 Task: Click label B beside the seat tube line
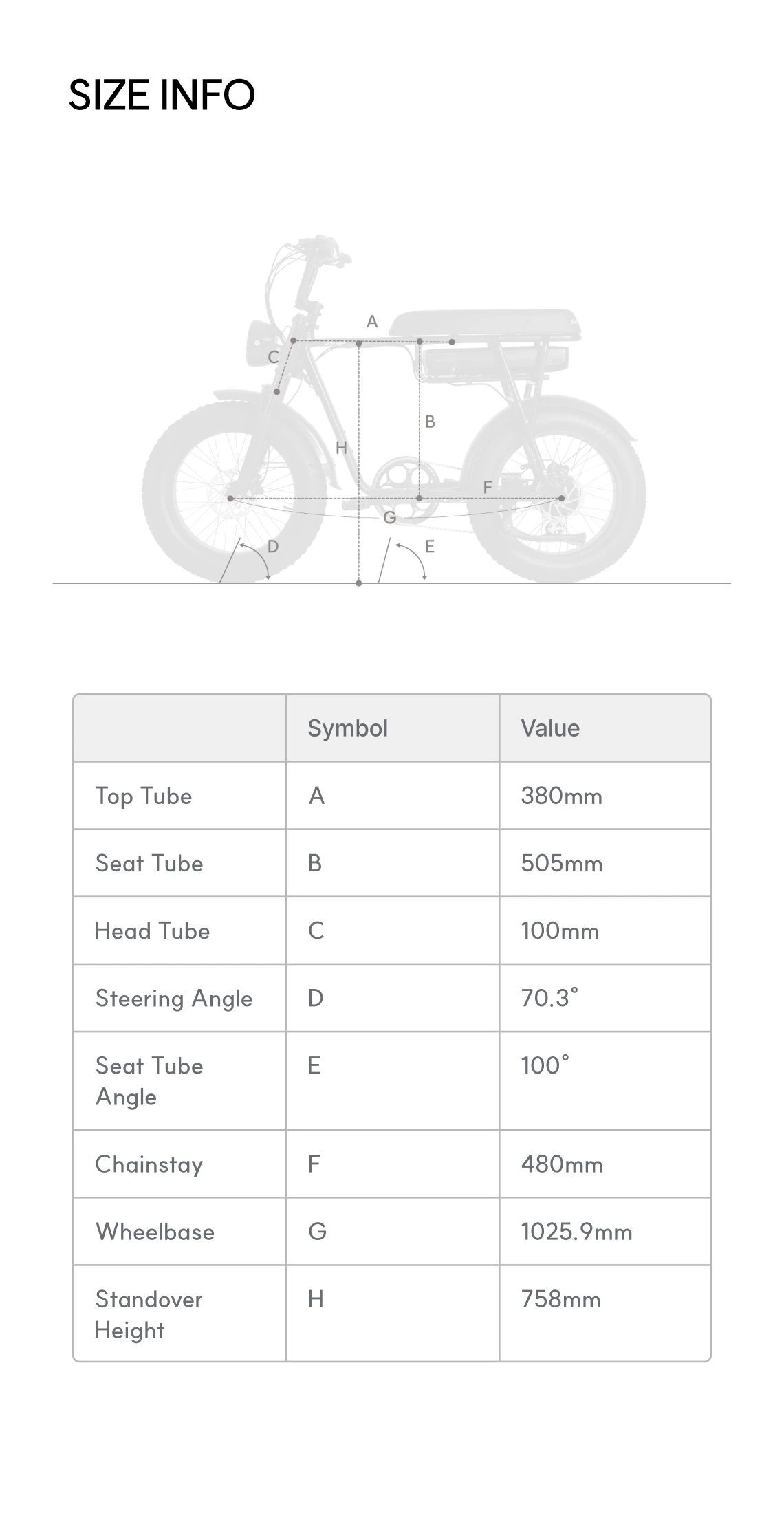point(430,422)
